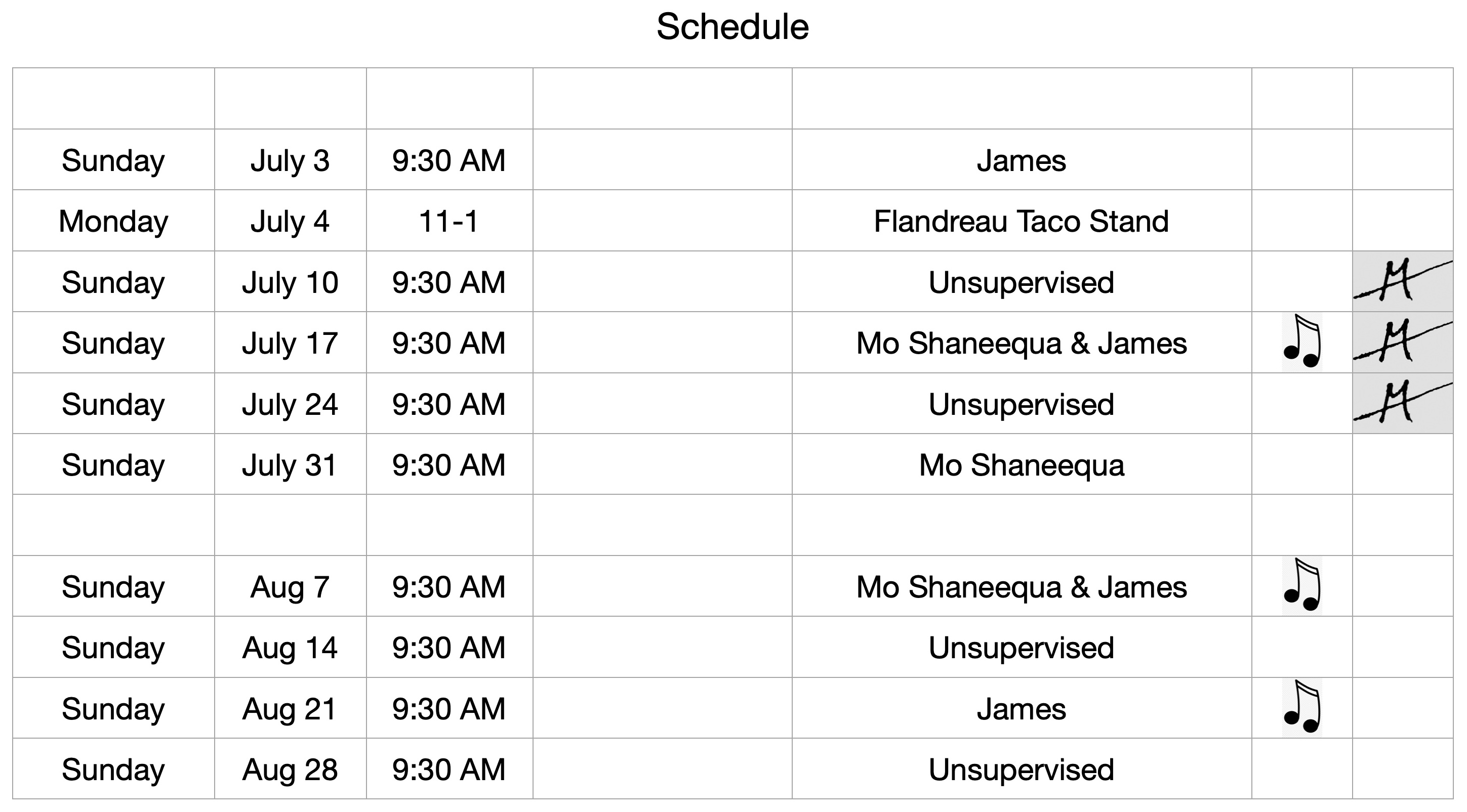Click the M signature image in July 24 row
The image size is (1467, 812).
[1403, 403]
